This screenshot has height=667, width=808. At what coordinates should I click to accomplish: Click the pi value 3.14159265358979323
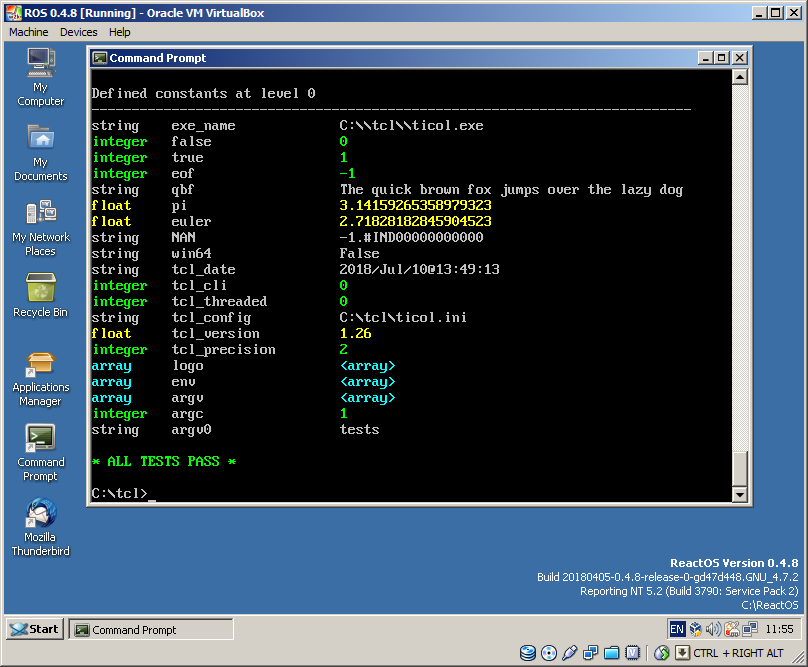pos(415,205)
